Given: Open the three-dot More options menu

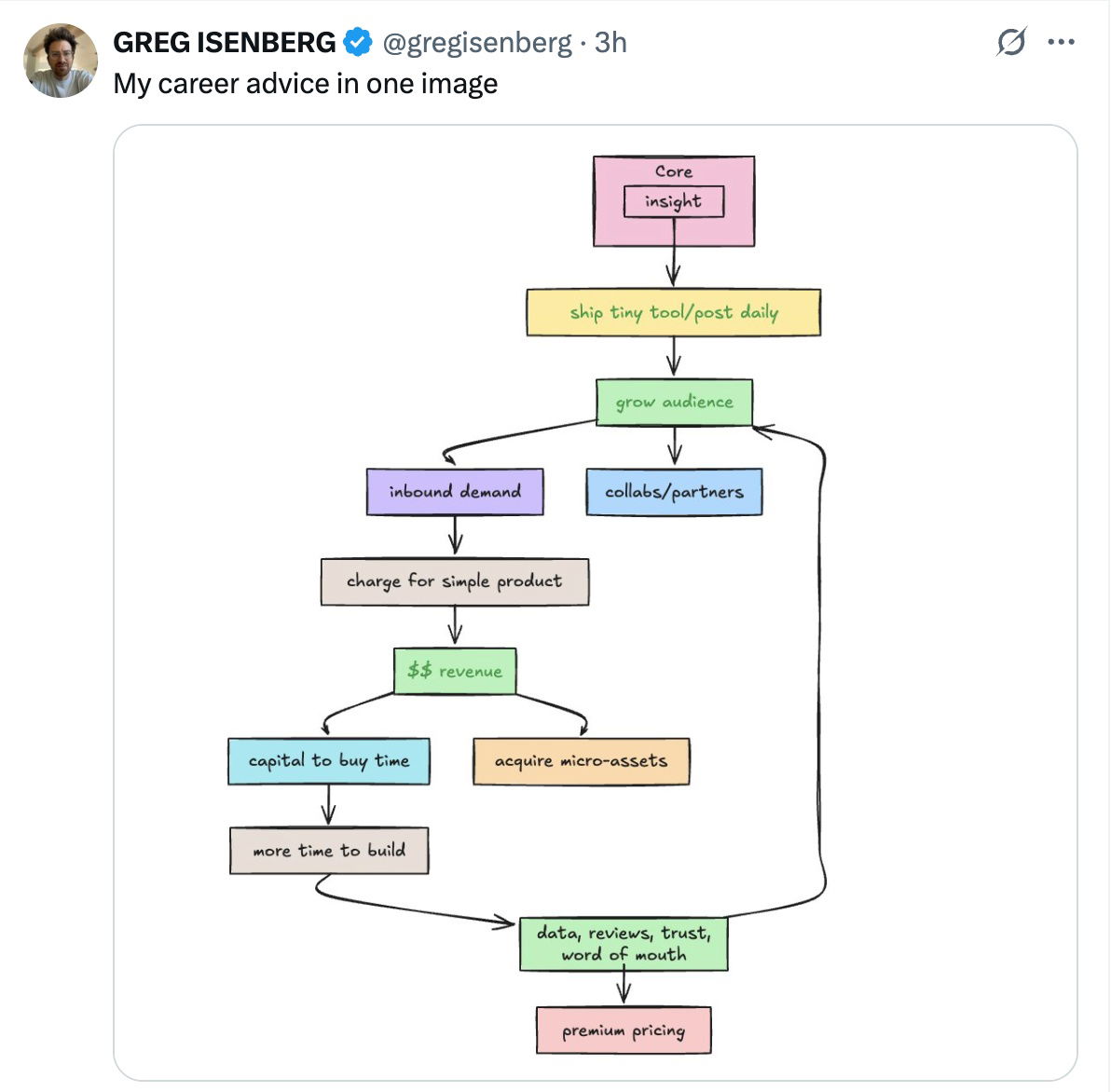Looking at the screenshot, I should coord(1061,42).
